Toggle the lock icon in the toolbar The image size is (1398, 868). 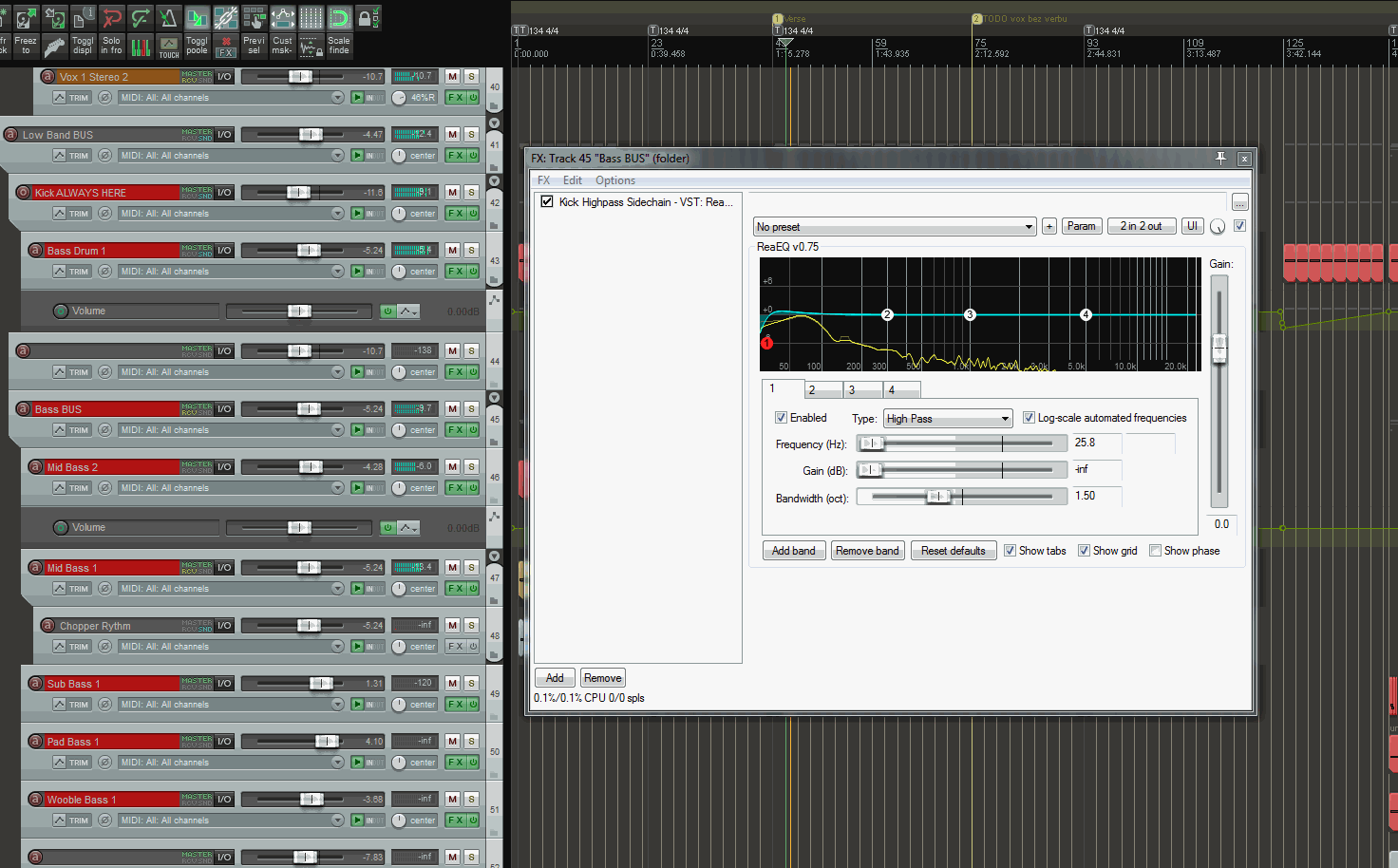(x=364, y=18)
